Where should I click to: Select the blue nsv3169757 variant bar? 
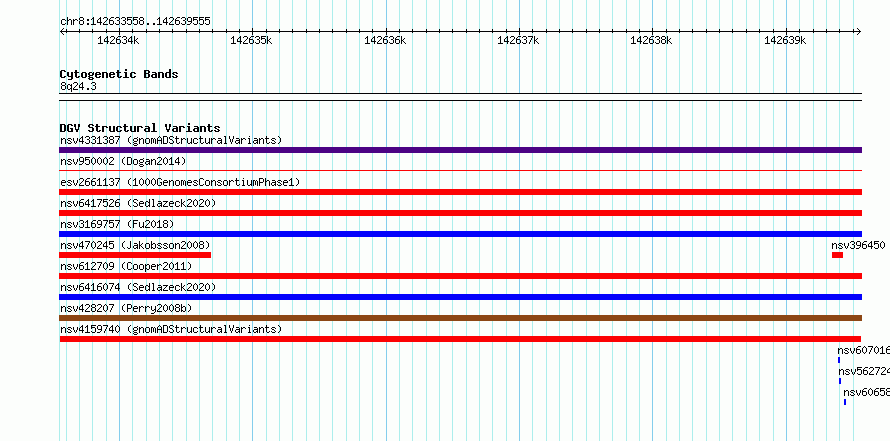click(460, 234)
